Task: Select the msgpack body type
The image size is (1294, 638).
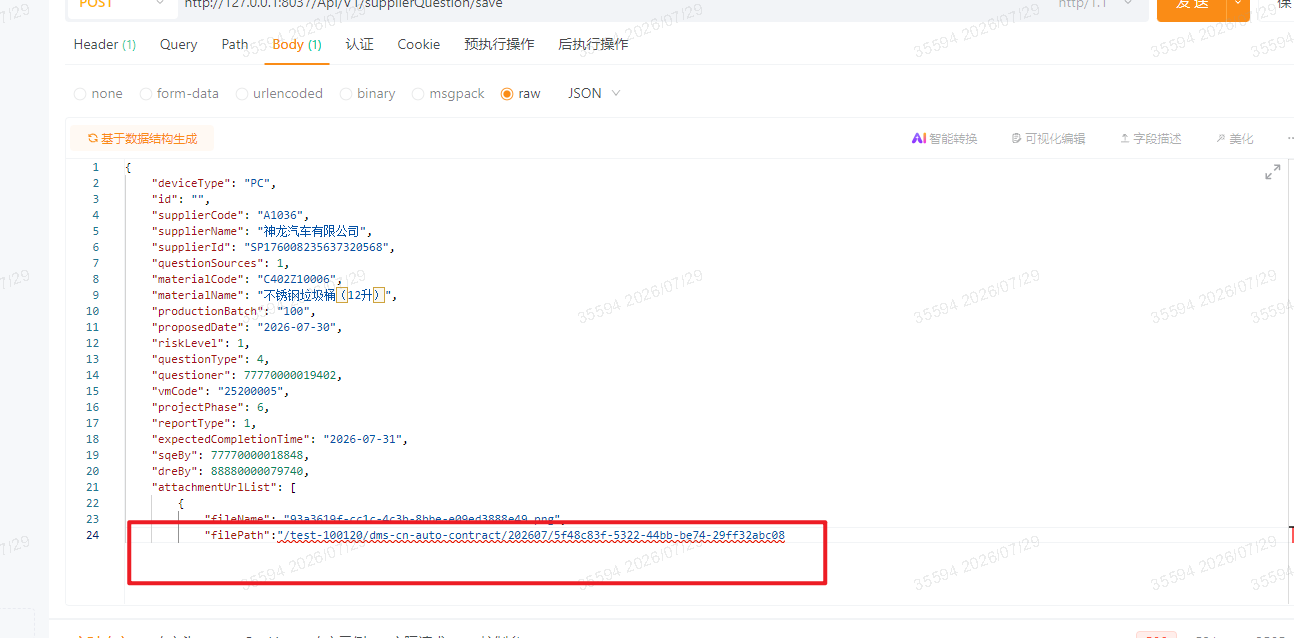Action: (448, 93)
